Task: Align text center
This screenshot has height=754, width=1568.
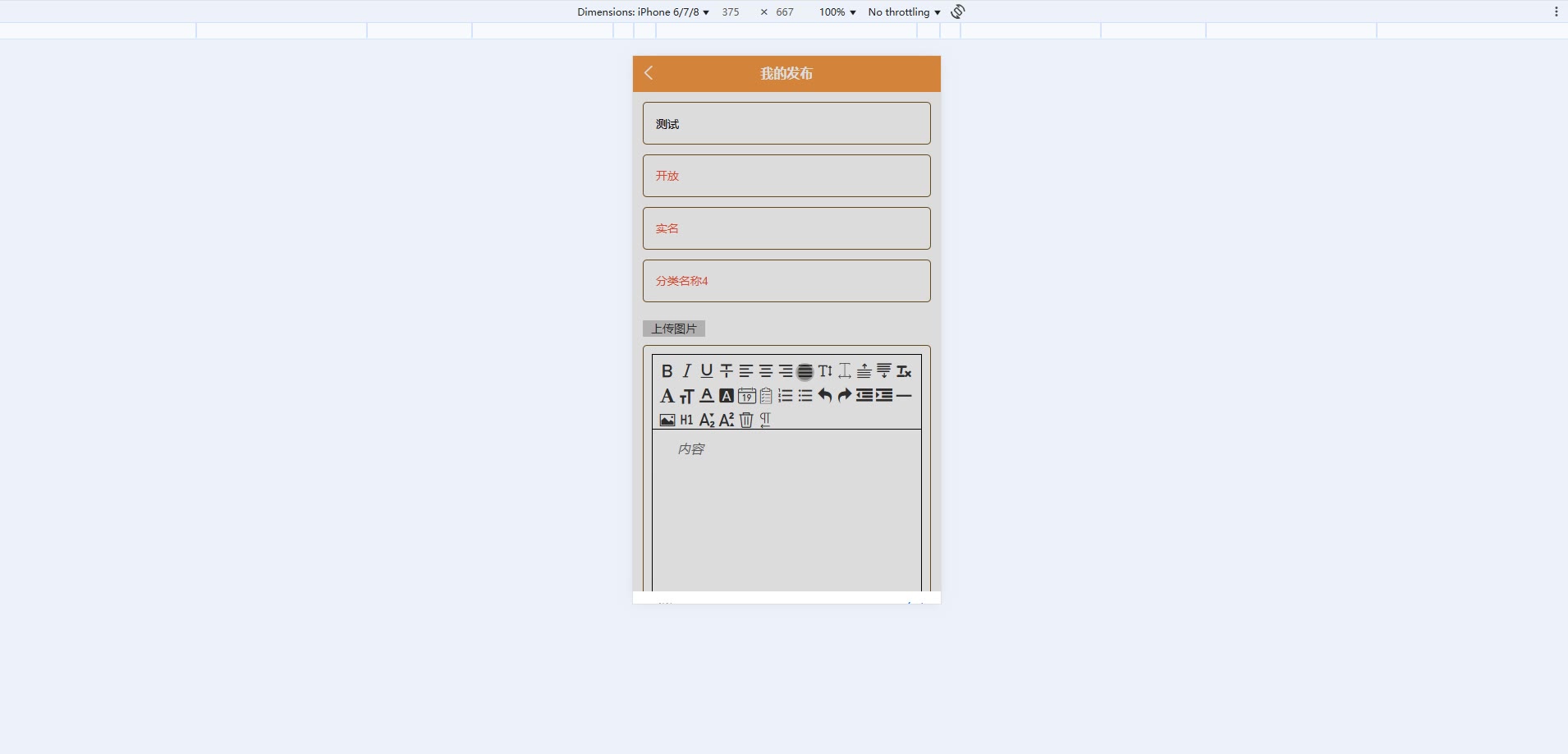Action: tap(766, 371)
